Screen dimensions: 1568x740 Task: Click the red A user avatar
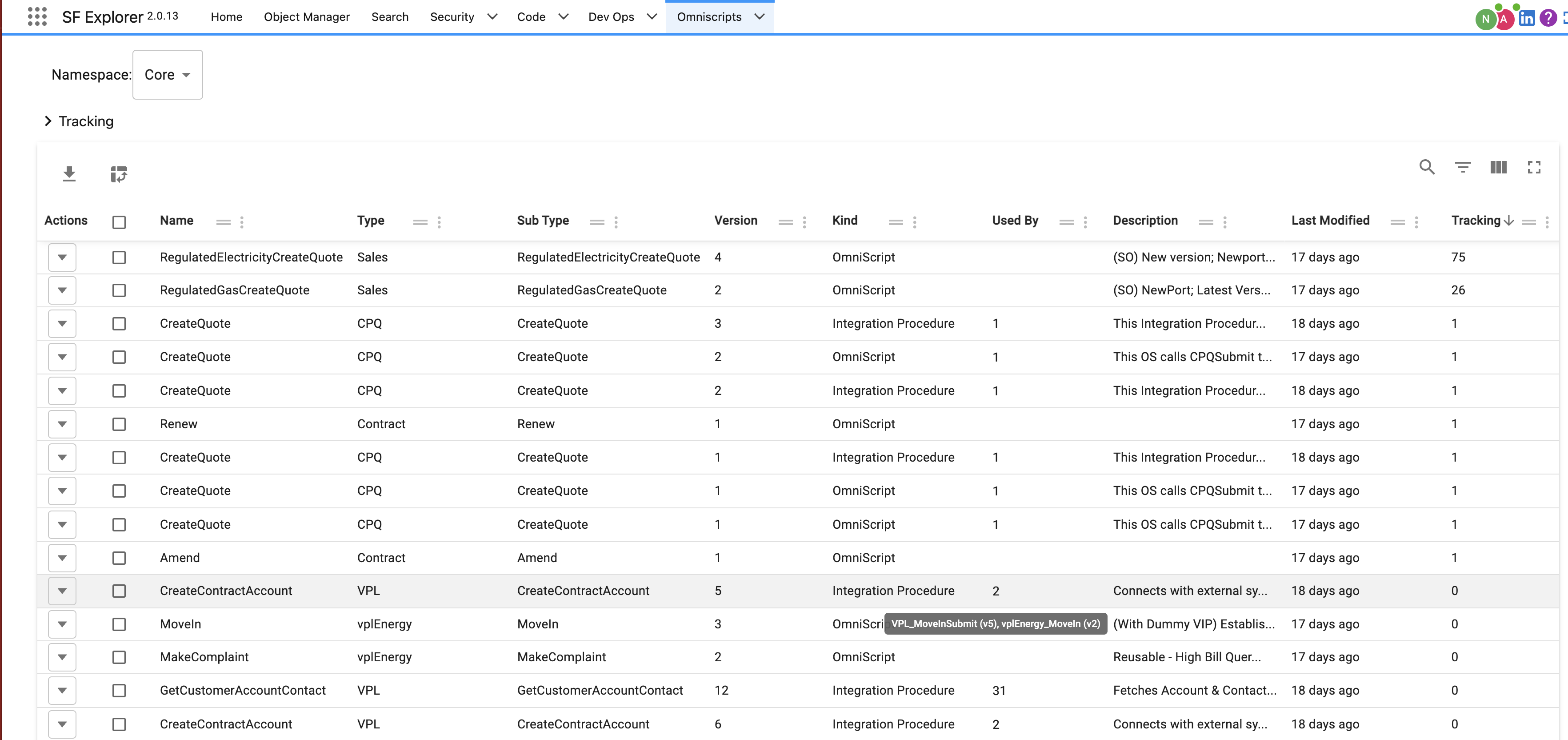(x=1504, y=19)
